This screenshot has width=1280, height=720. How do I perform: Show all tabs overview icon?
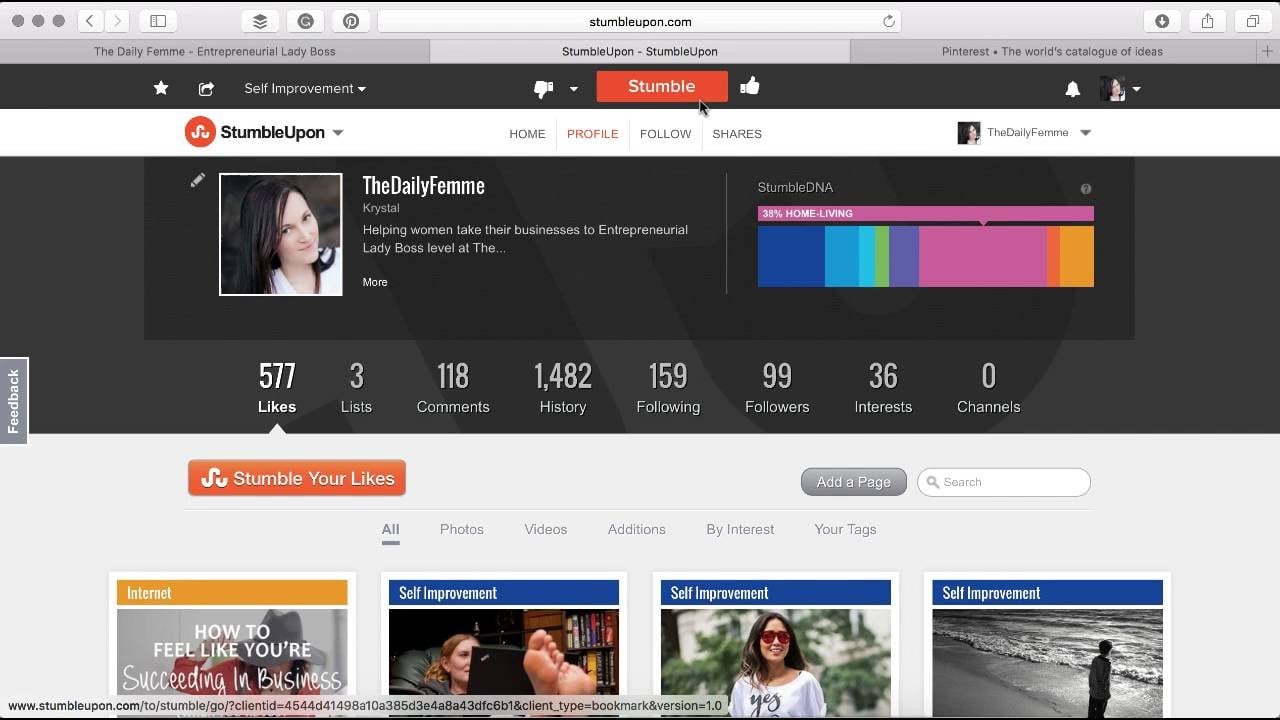point(1252,21)
